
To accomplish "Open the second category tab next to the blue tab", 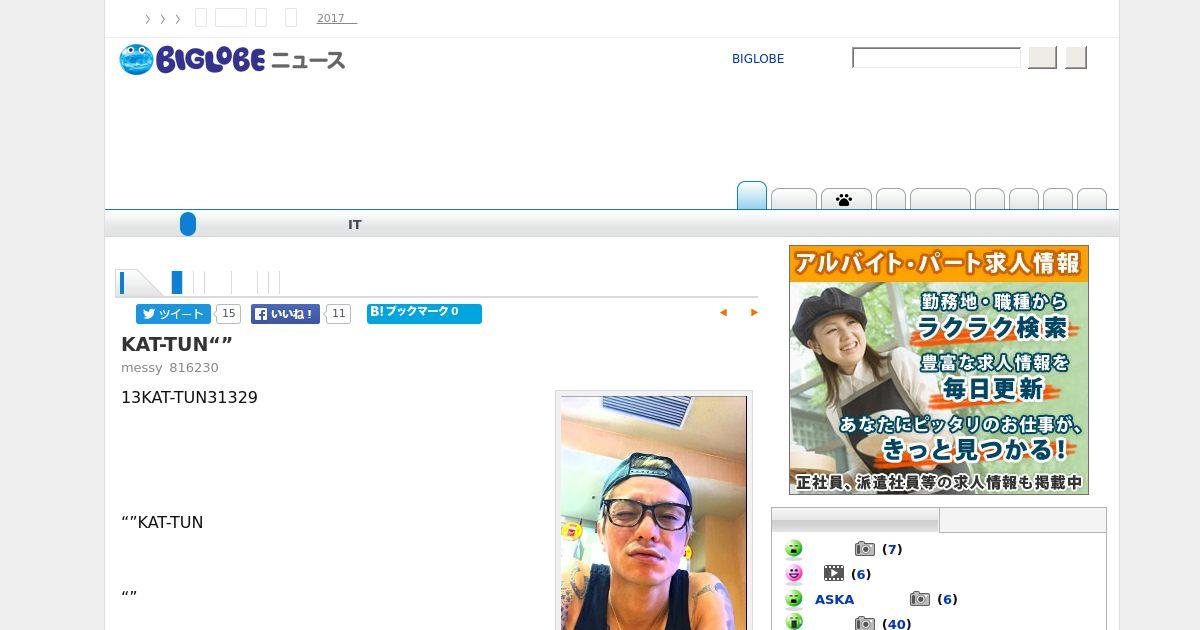I will point(794,199).
